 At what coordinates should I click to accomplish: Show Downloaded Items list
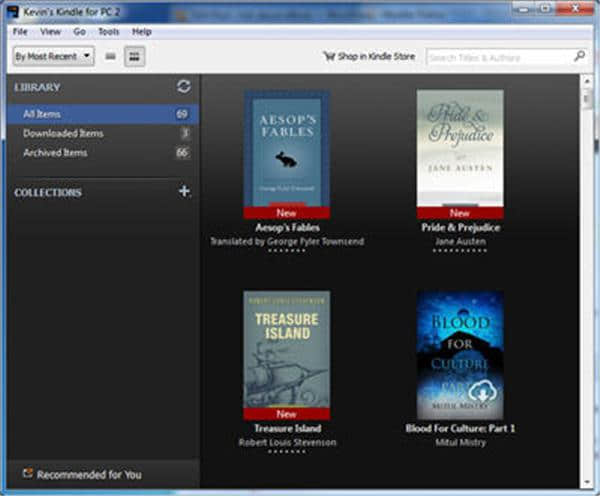[x=63, y=133]
